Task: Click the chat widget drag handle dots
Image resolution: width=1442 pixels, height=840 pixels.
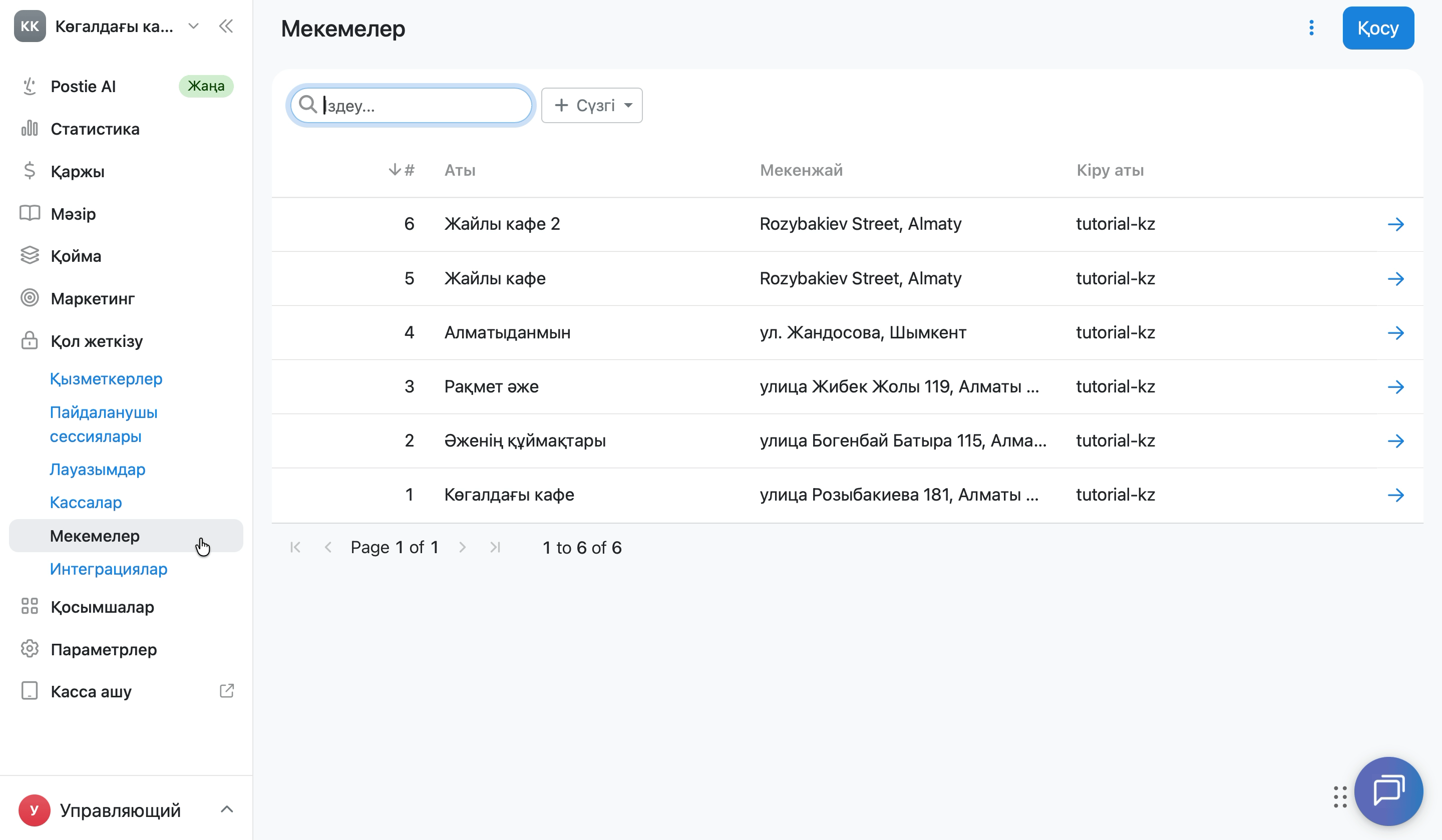Action: [1340, 797]
